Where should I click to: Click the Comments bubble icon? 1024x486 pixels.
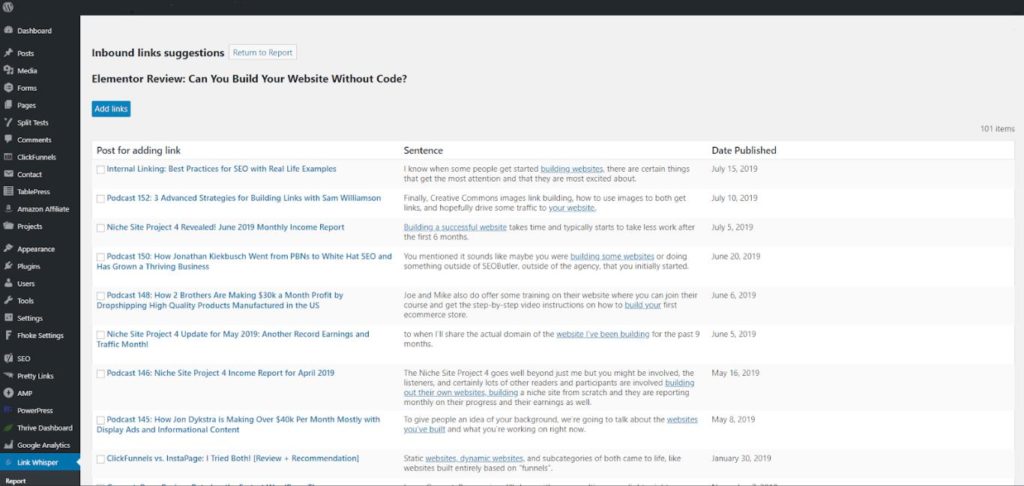(8, 140)
